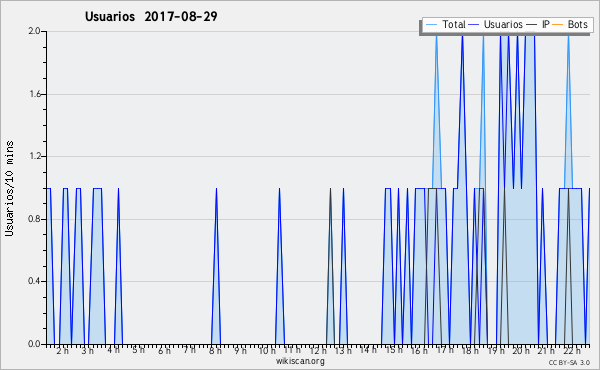Click the 6 h x-axis label
The height and width of the screenshot is (370, 600).
click(164, 351)
